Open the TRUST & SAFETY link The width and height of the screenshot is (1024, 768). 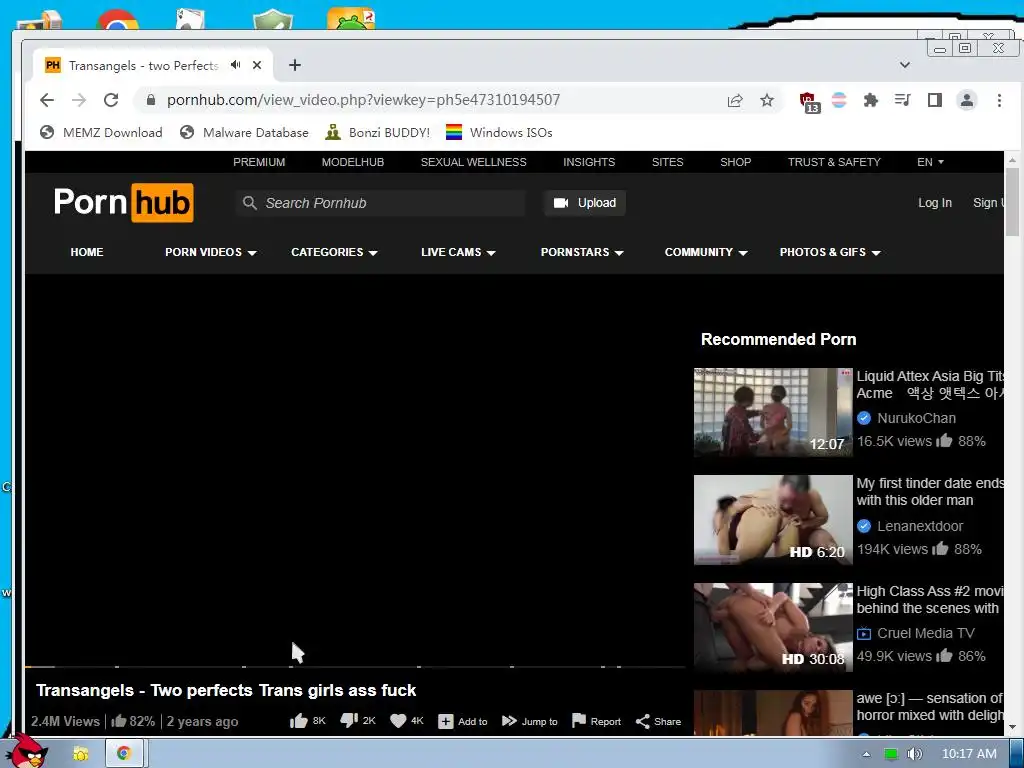click(x=834, y=162)
